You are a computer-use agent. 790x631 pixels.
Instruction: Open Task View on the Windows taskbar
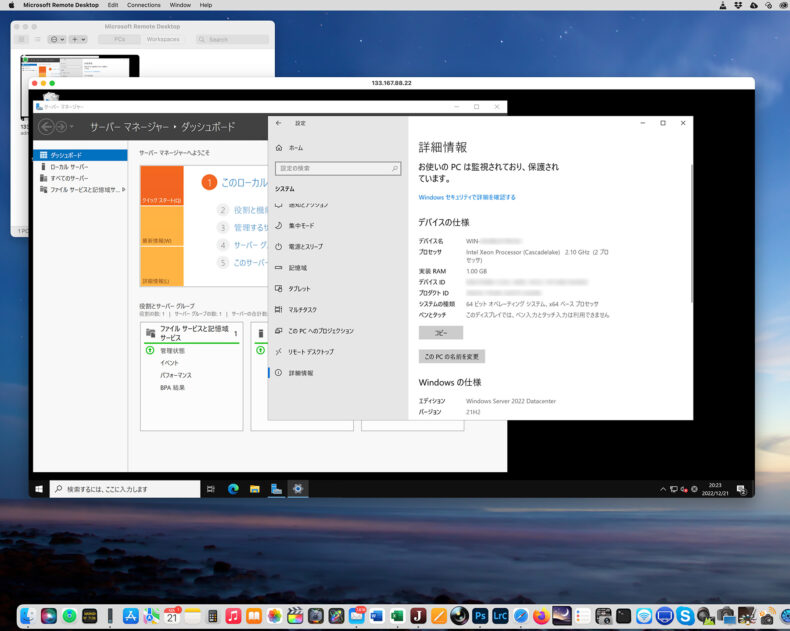pos(211,489)
